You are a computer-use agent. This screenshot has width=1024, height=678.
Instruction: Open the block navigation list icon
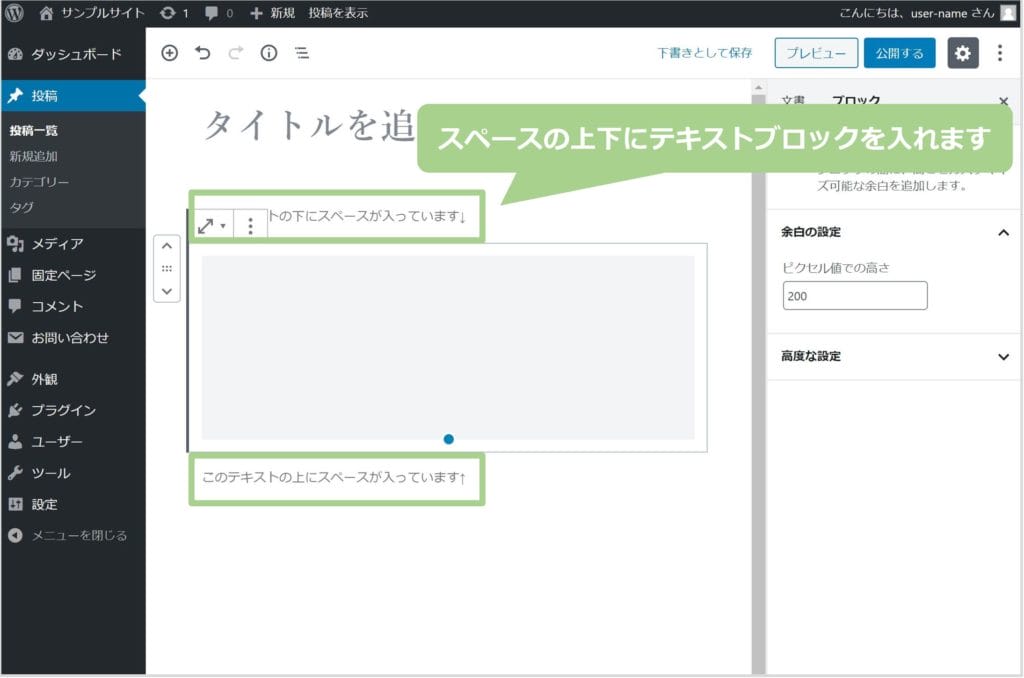pyautogui.click(x=301, y=54)
